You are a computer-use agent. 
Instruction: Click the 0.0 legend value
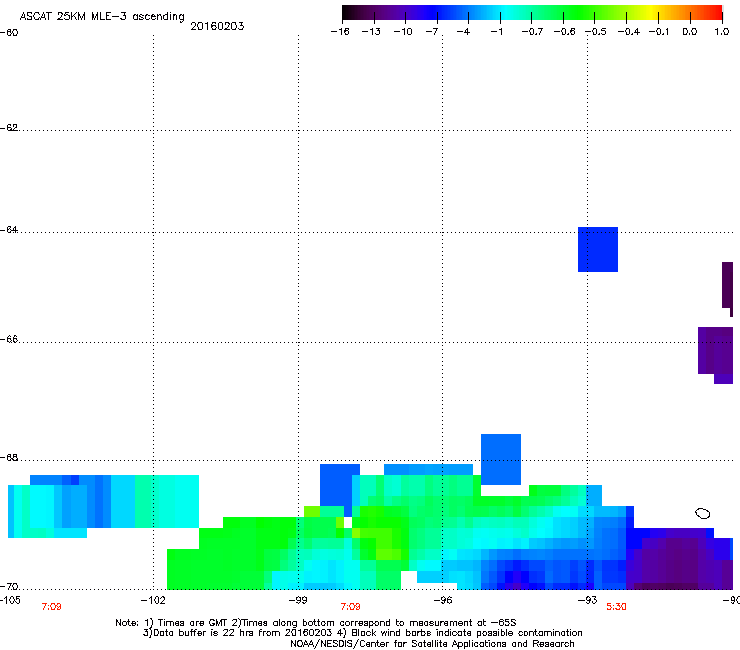pos(690,32)
